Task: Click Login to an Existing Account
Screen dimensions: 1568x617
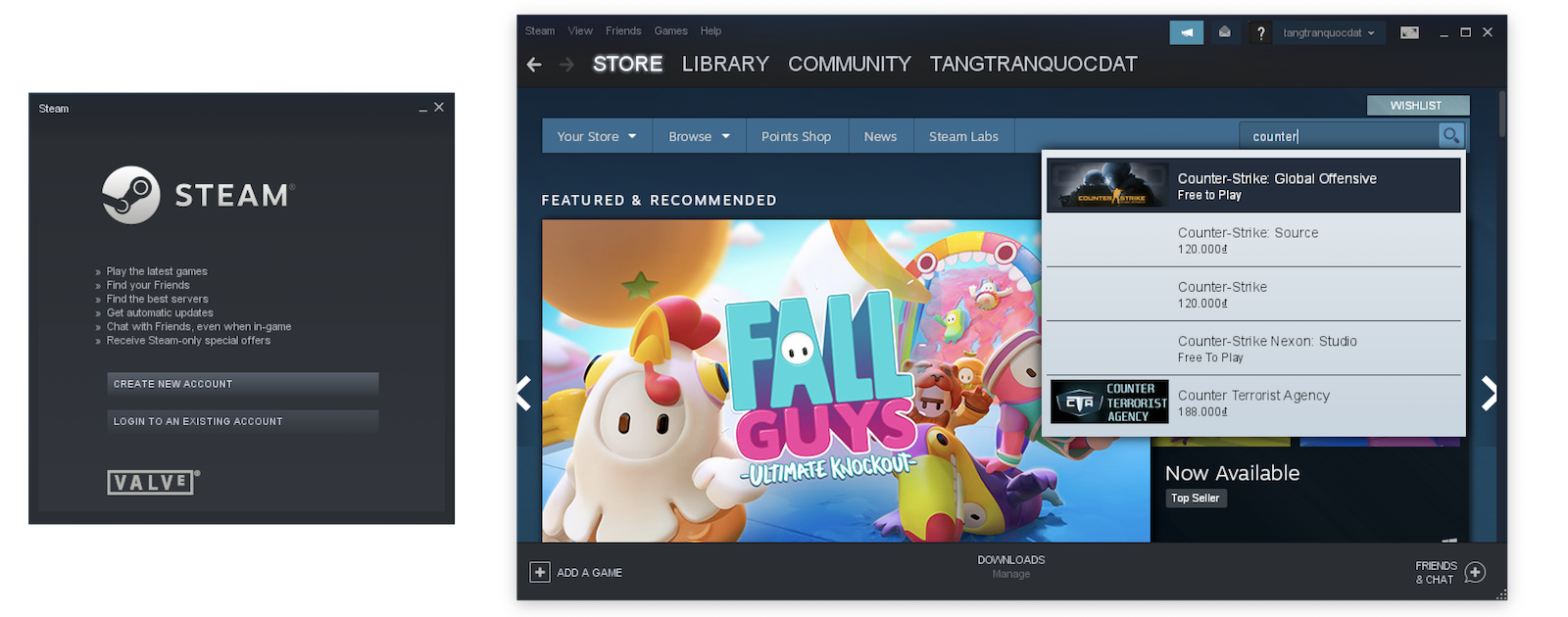Action: (x=242, y=421)
